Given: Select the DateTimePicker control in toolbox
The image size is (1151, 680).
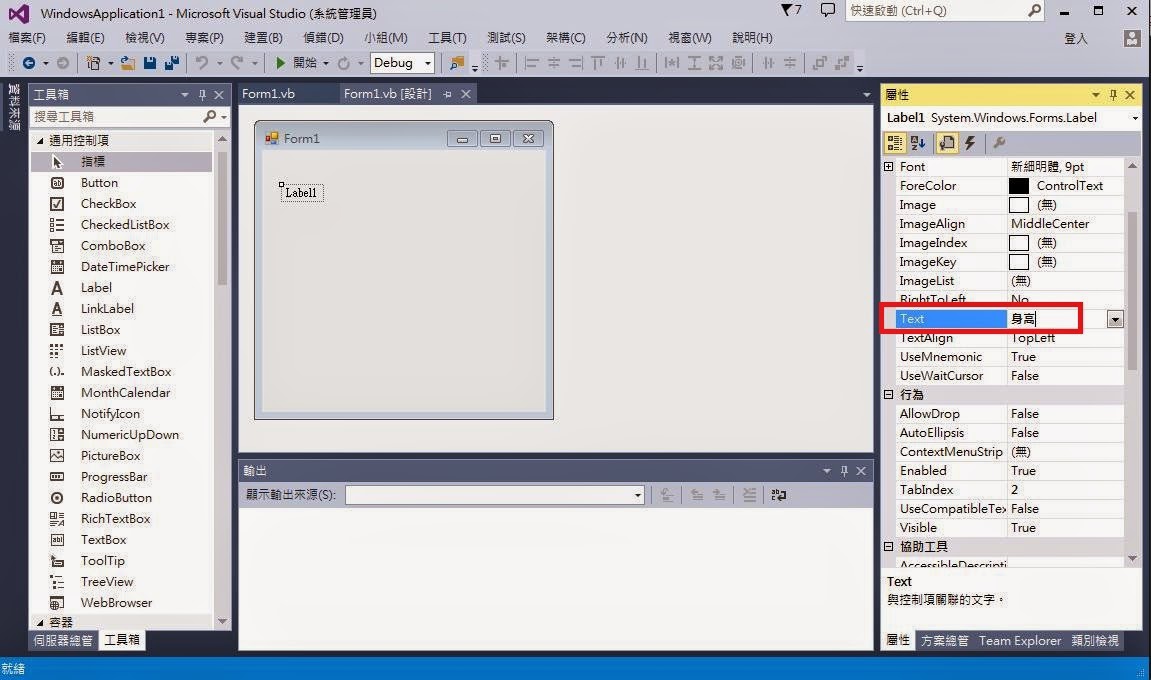Looking at the screenshot, I should tap(125, 267).
